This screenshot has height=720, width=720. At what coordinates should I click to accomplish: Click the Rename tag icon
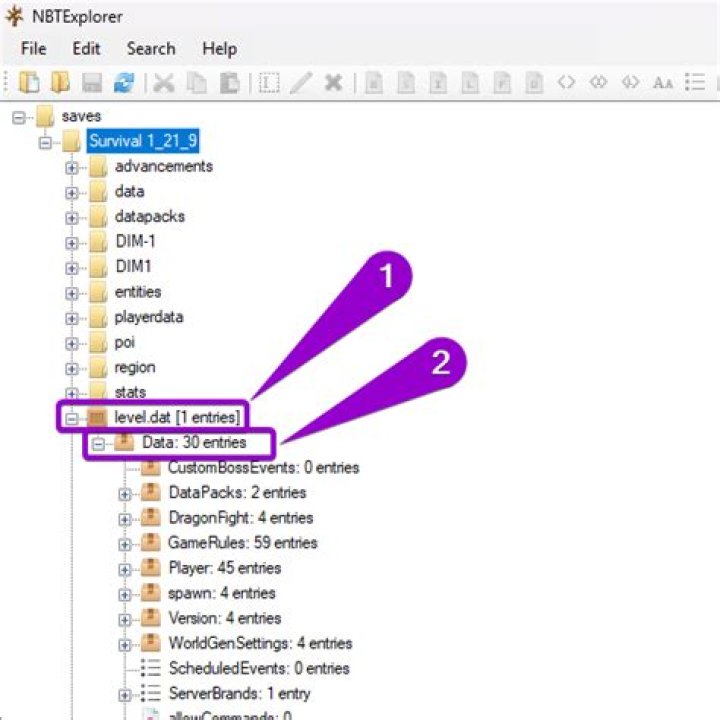click(x=269, y=84)
